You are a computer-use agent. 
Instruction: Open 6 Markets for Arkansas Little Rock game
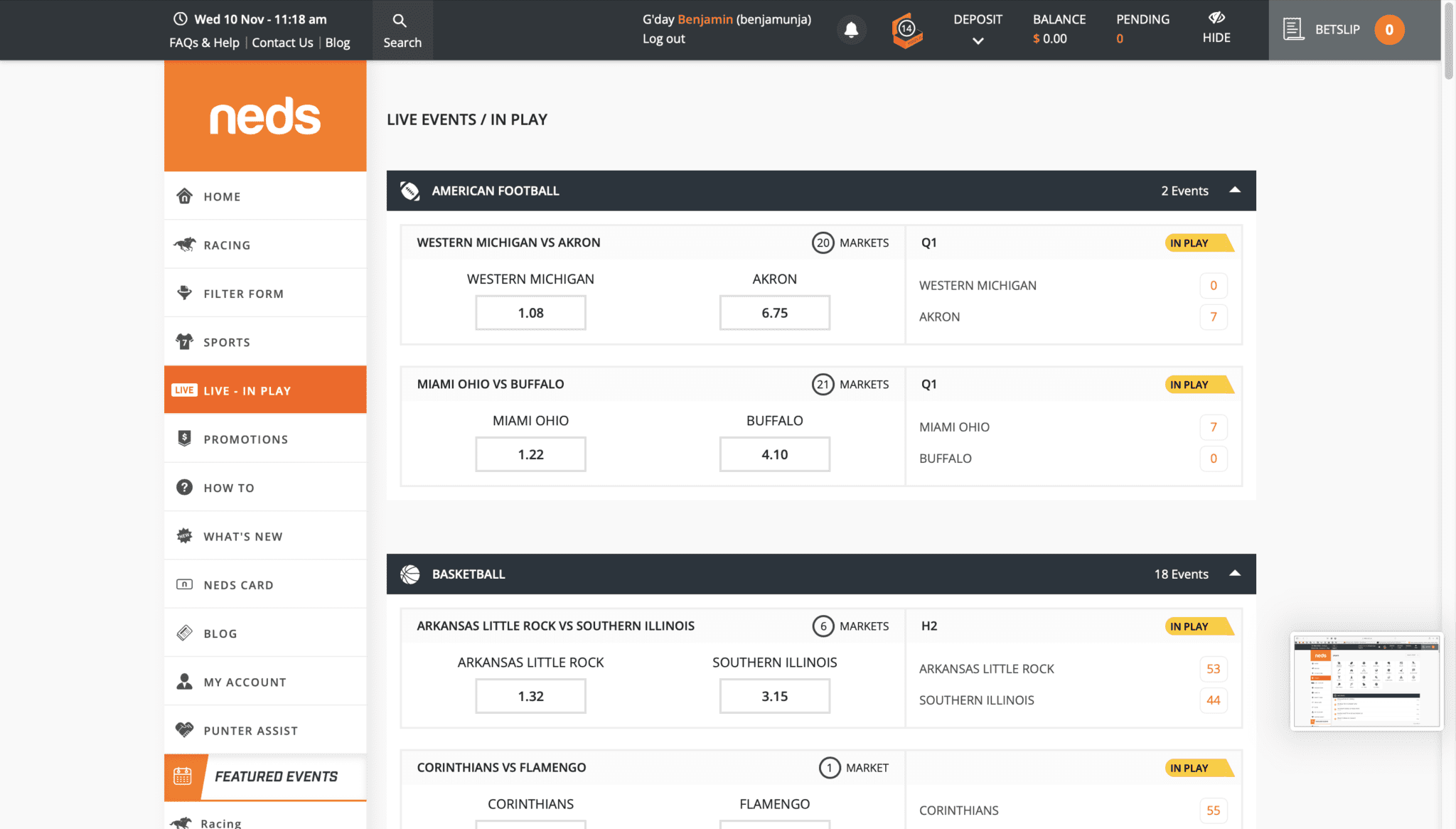(x=850, y=626)
